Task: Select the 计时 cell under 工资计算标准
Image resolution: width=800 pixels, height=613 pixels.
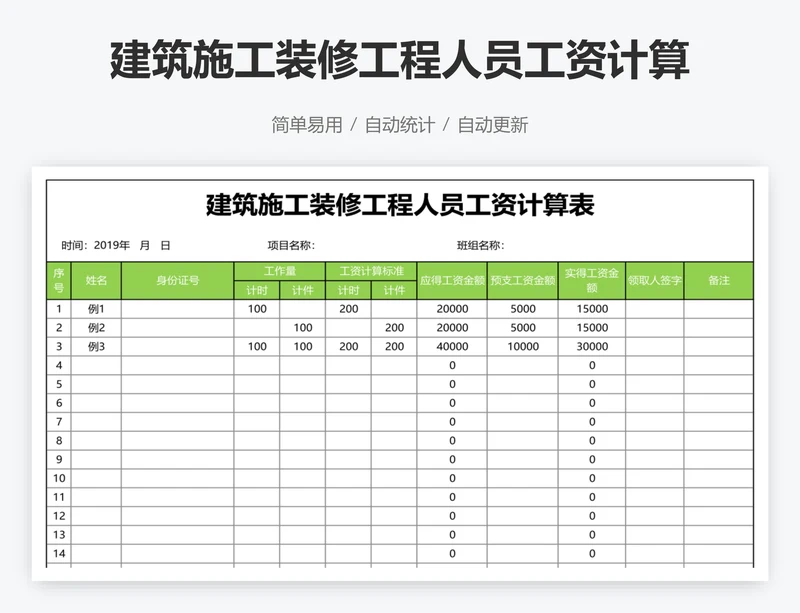Action: (348, 290)
